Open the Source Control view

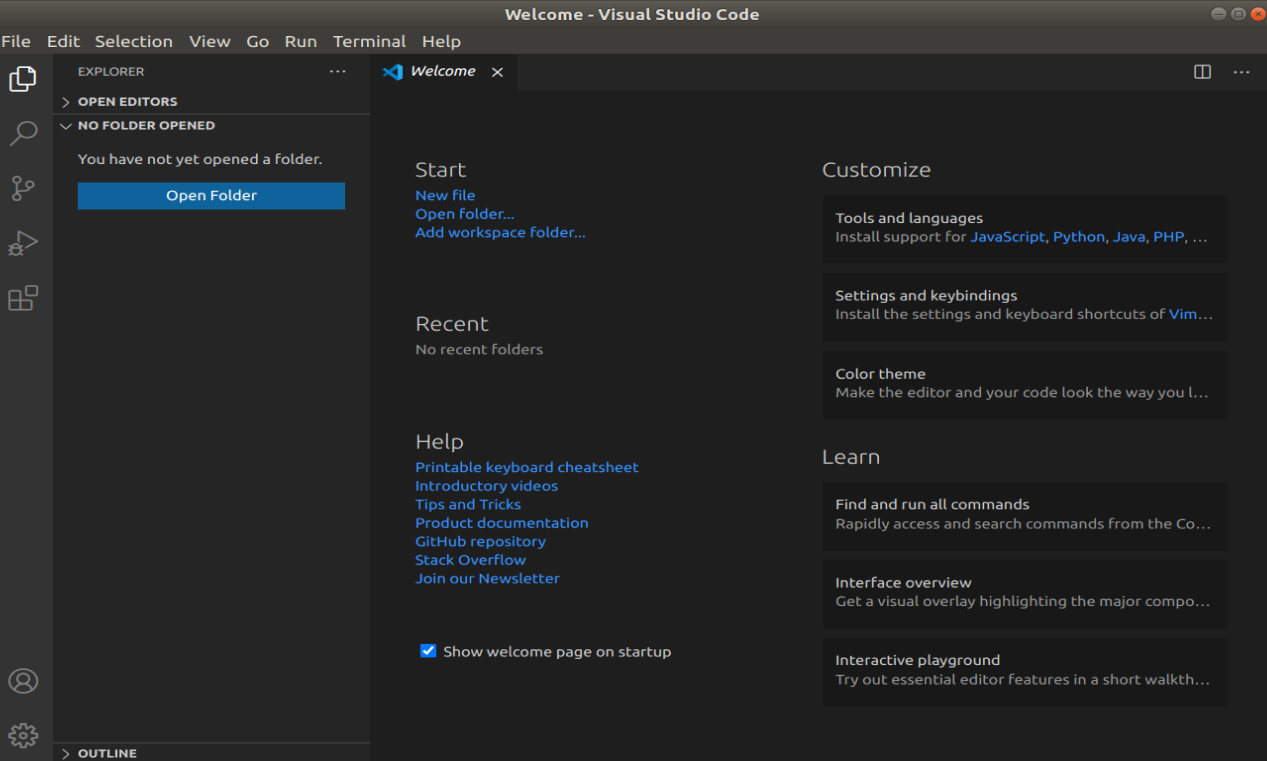point(22,188)
